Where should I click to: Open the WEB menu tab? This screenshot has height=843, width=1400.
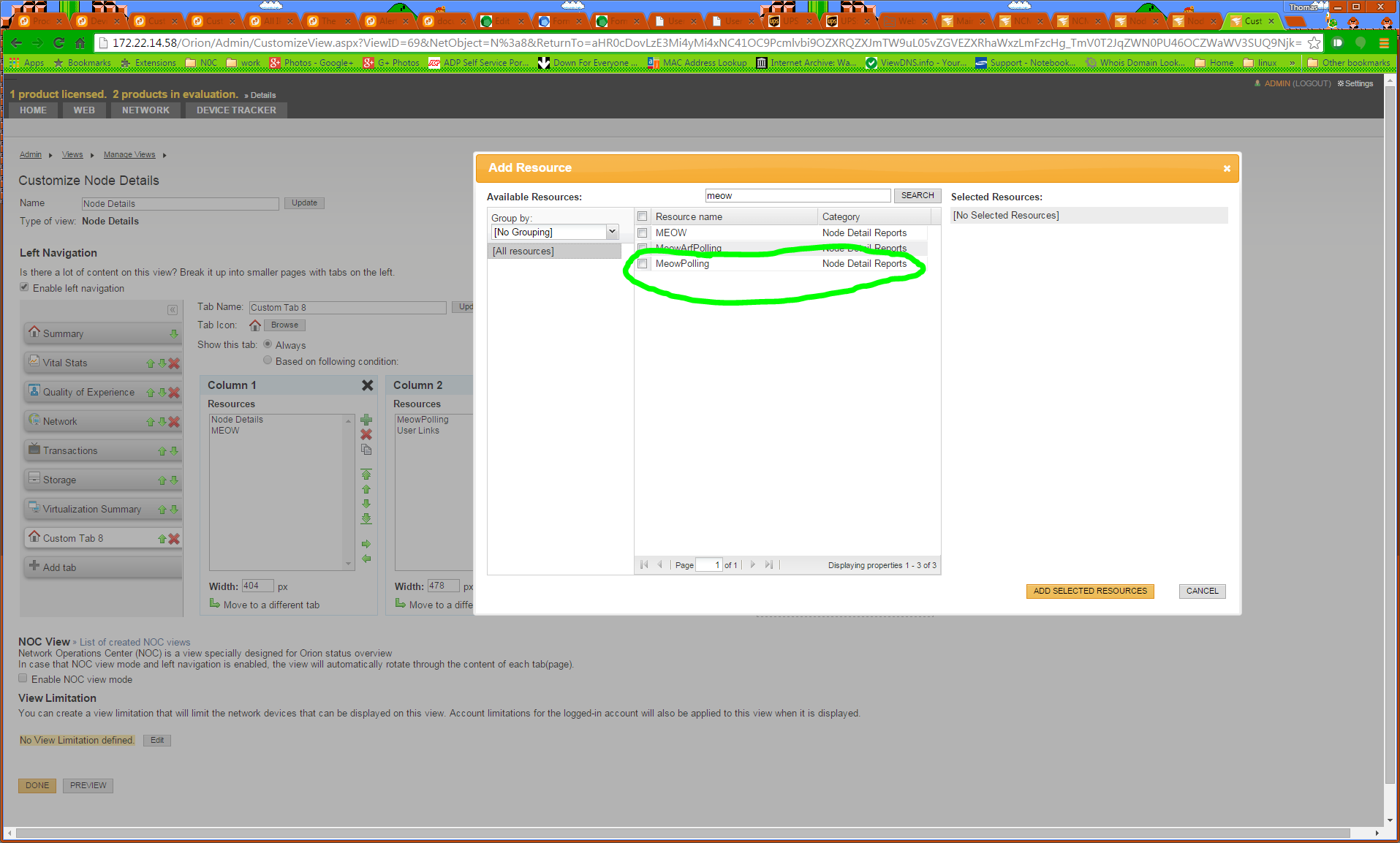84,110
